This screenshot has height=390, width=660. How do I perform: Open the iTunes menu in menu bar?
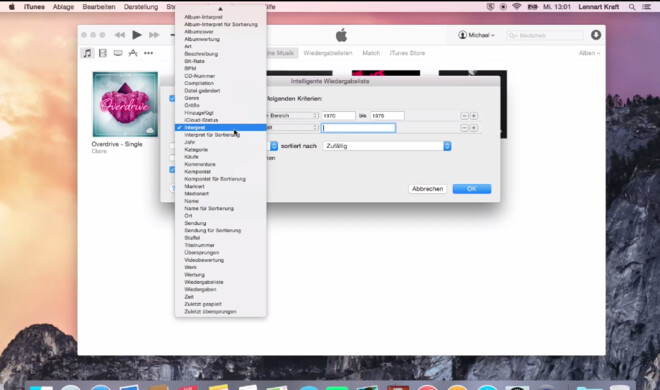(34, 7)
